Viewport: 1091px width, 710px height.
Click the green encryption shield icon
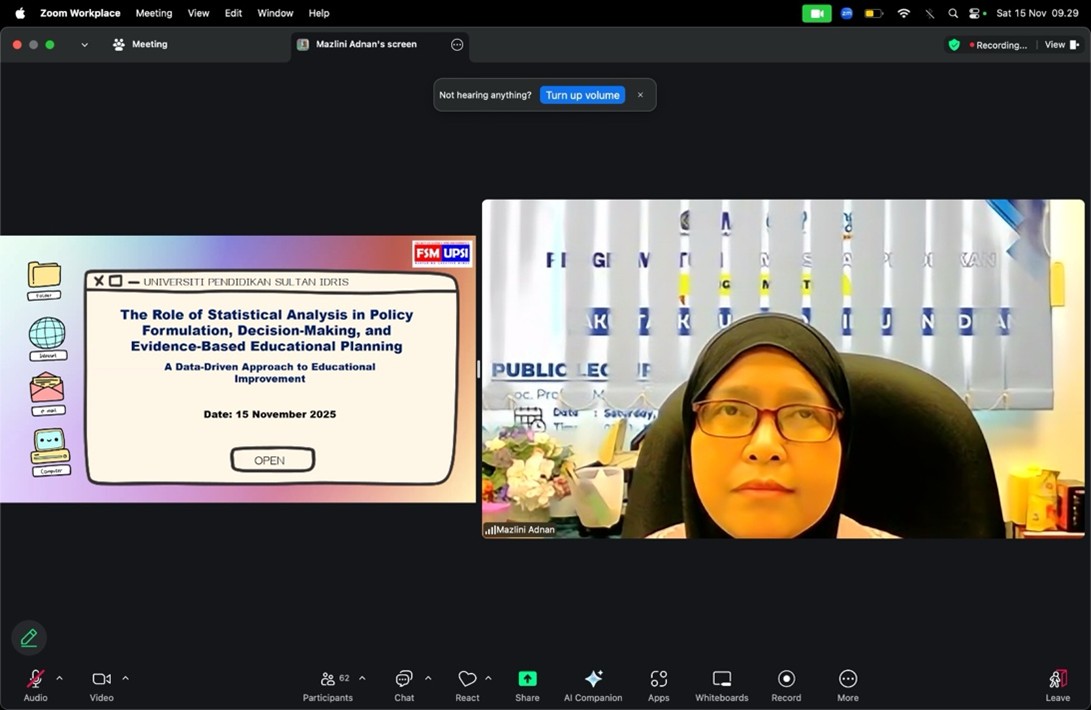[954, 45]
